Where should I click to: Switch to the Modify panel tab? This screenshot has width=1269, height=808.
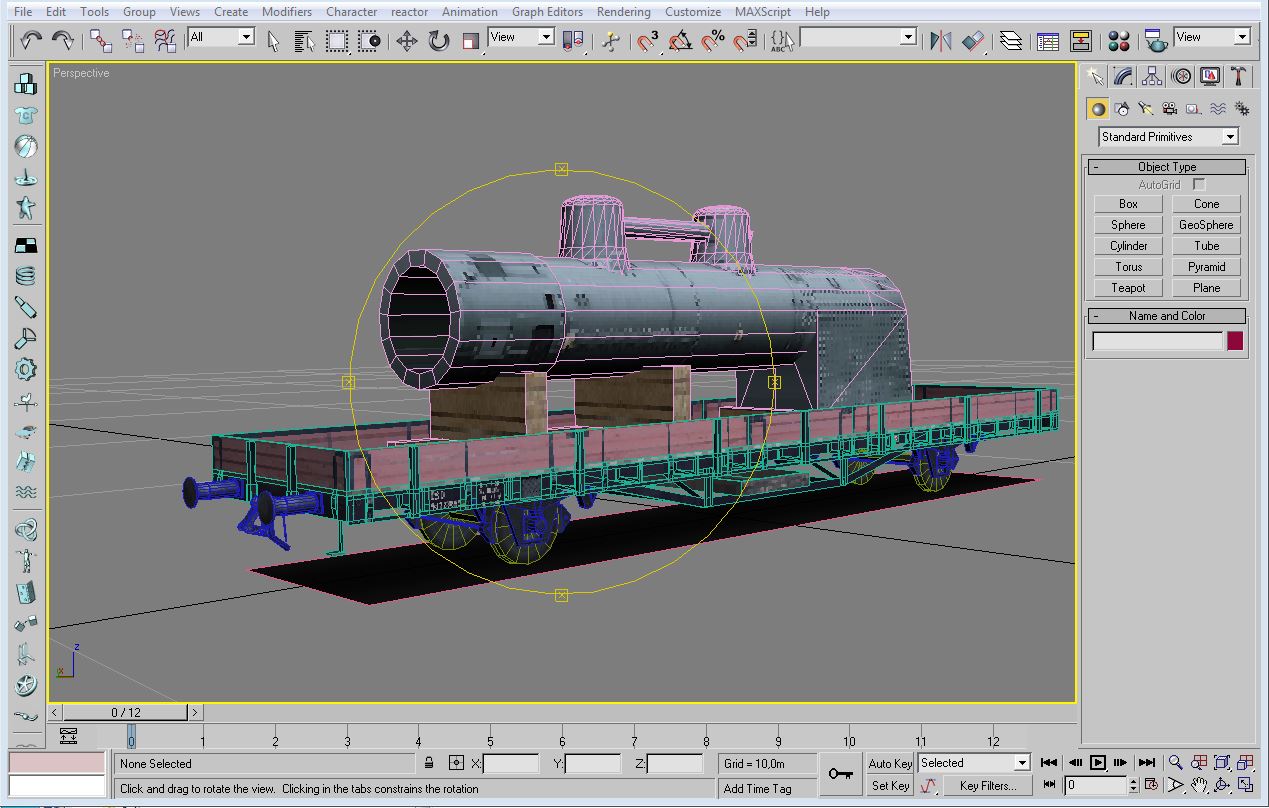pos(1123,77)
